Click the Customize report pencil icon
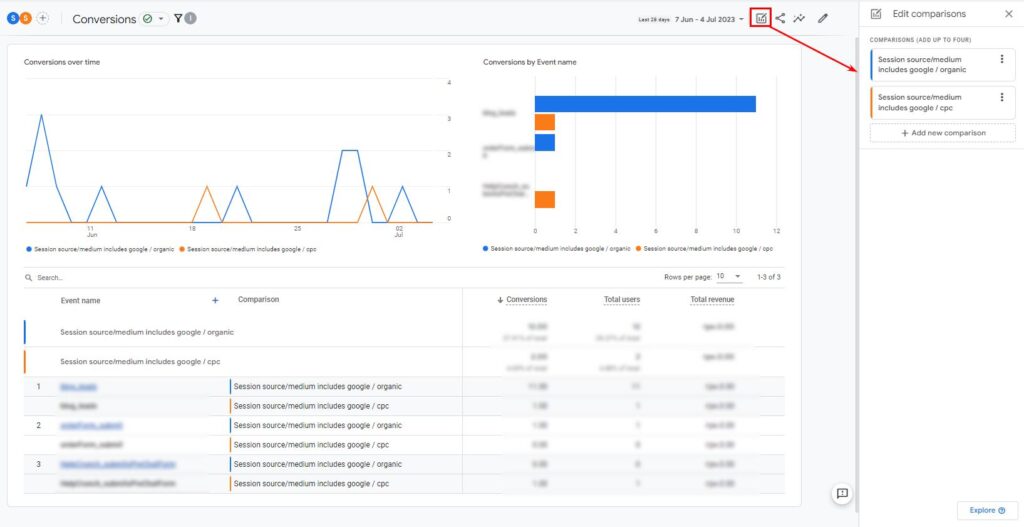 click(x=822, y=18)
